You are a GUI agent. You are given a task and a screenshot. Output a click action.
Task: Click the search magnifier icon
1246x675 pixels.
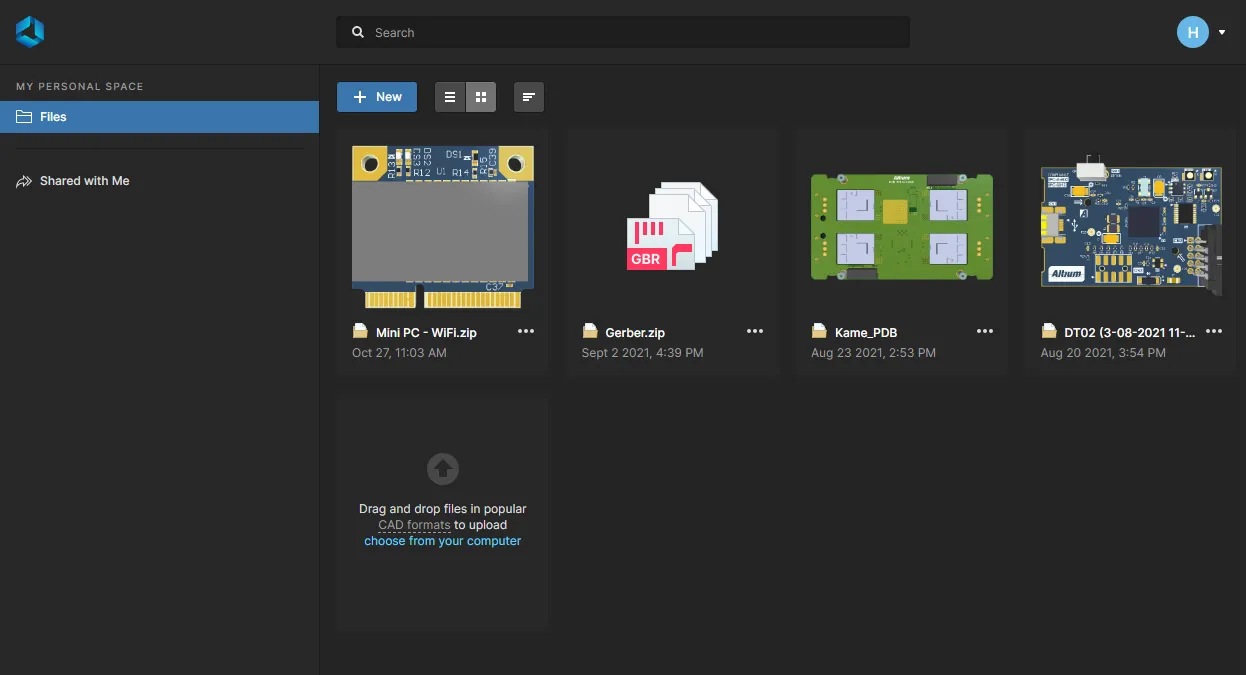tap(358, 32)
